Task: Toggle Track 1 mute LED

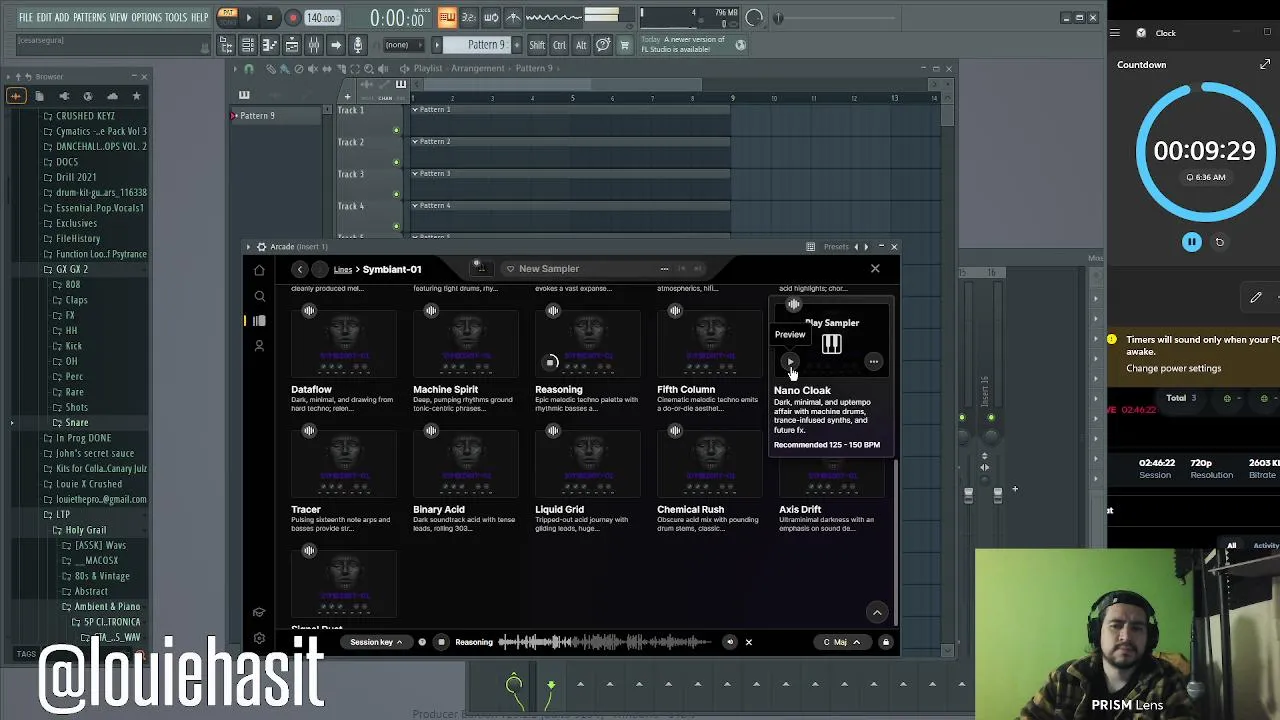Action: point(396,130)
